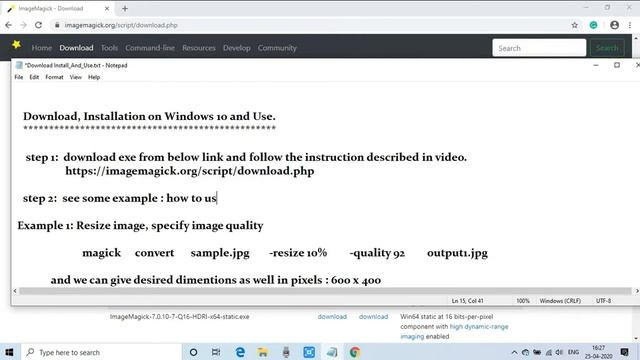Click the website Search input field
The height and width of the screenshot is (360, 640).
[539, 48]
